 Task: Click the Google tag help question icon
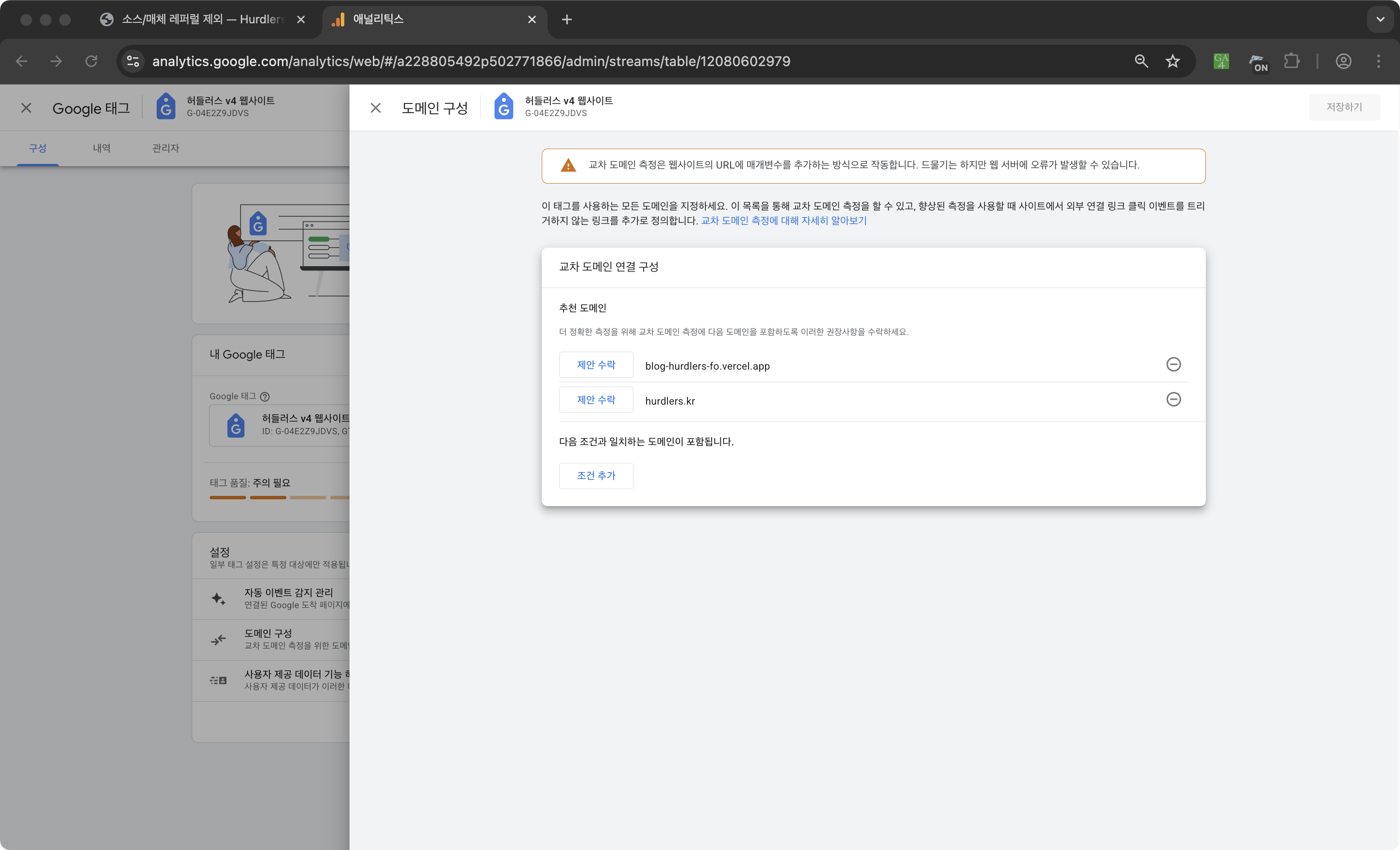(265, 397)
